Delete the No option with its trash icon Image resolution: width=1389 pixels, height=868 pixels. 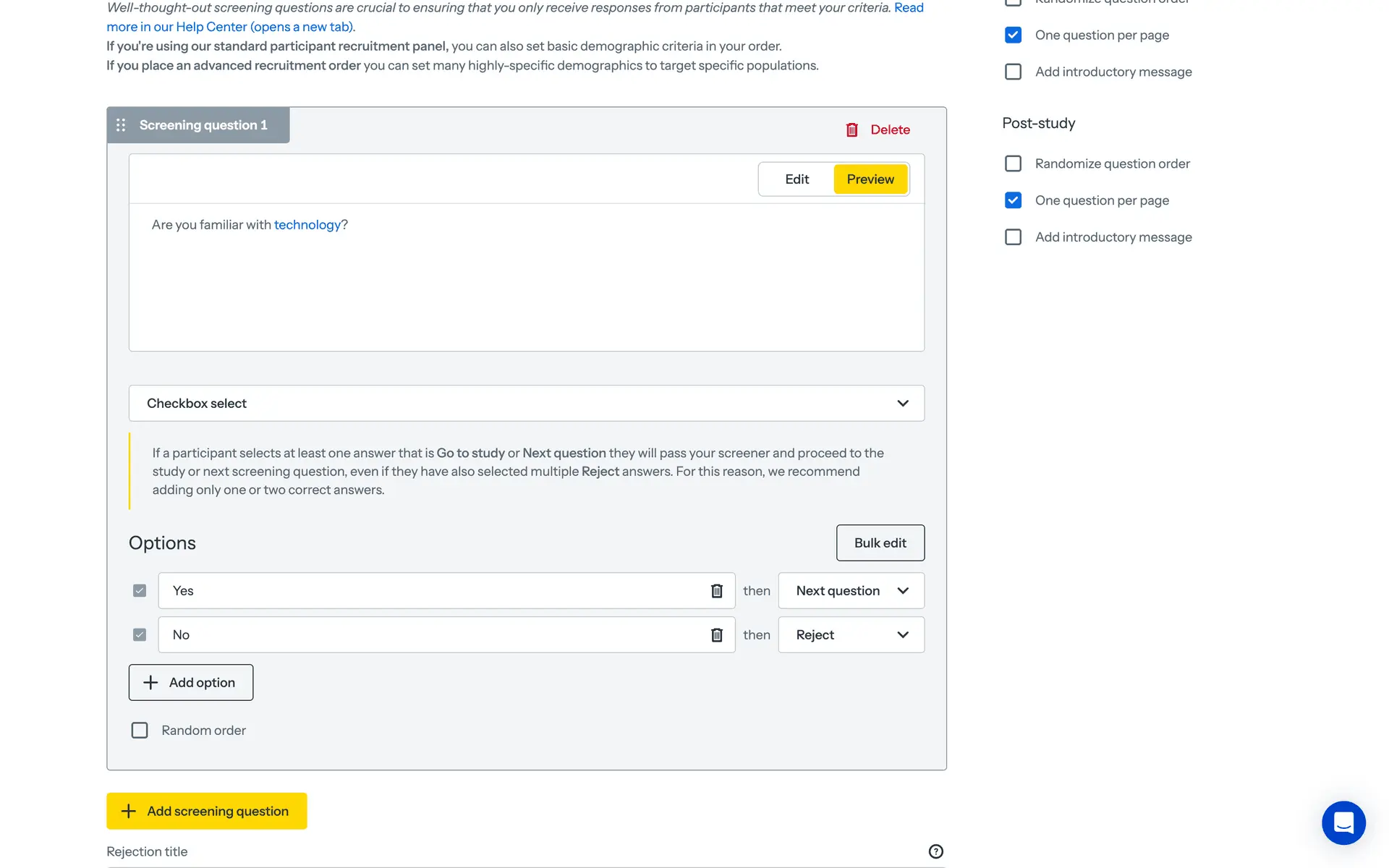click(716, 635)
